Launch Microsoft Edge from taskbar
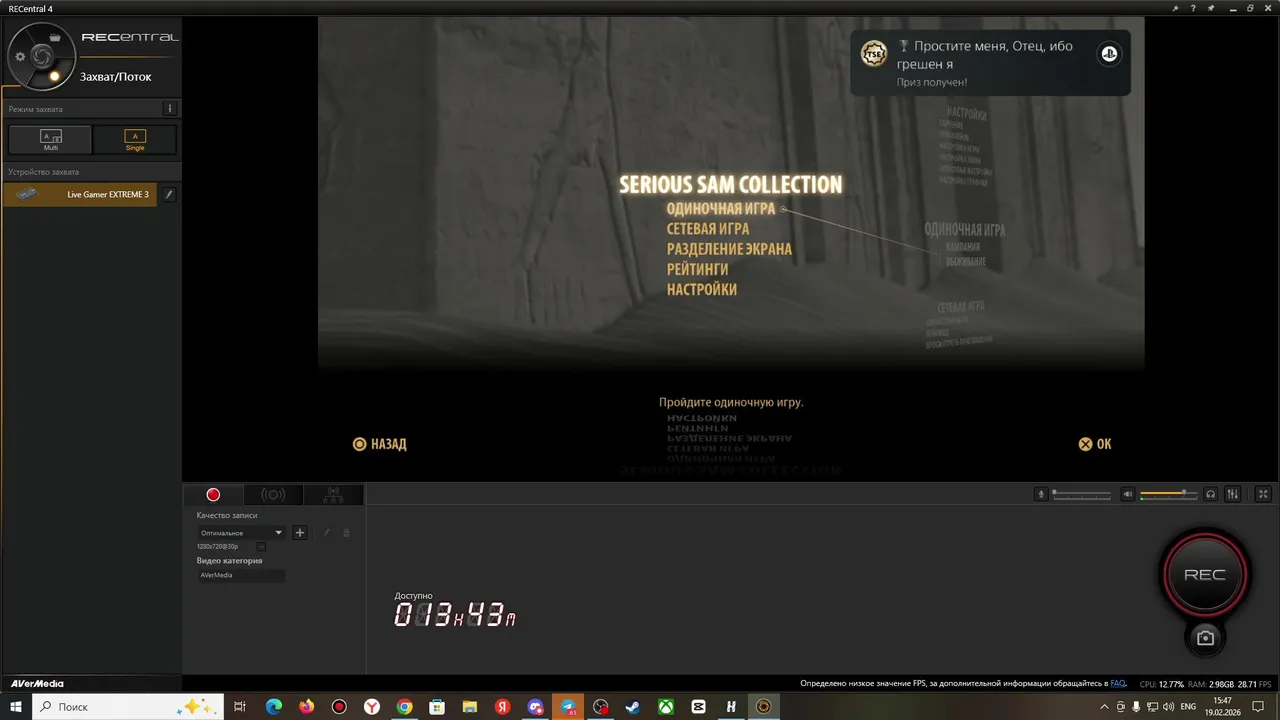1280x720 pixels. pos(274,706)
